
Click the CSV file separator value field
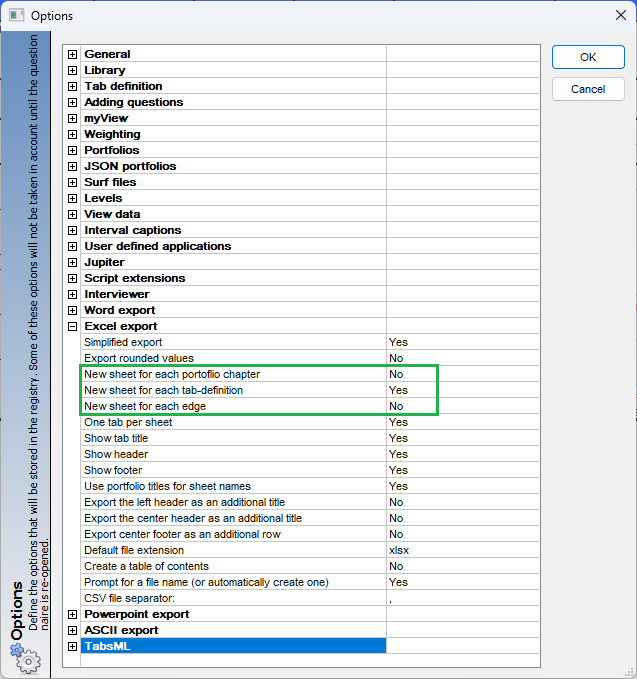(462, 598)
